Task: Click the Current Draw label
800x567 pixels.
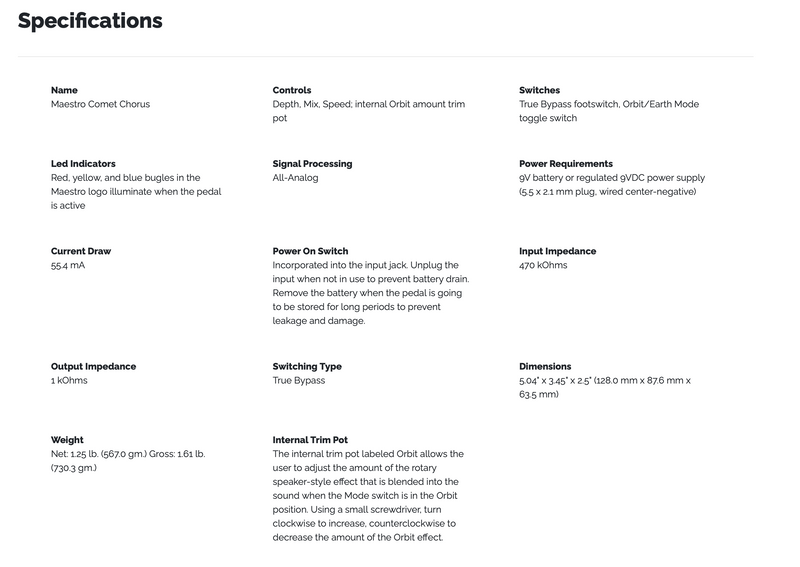Action: point(80,252)
